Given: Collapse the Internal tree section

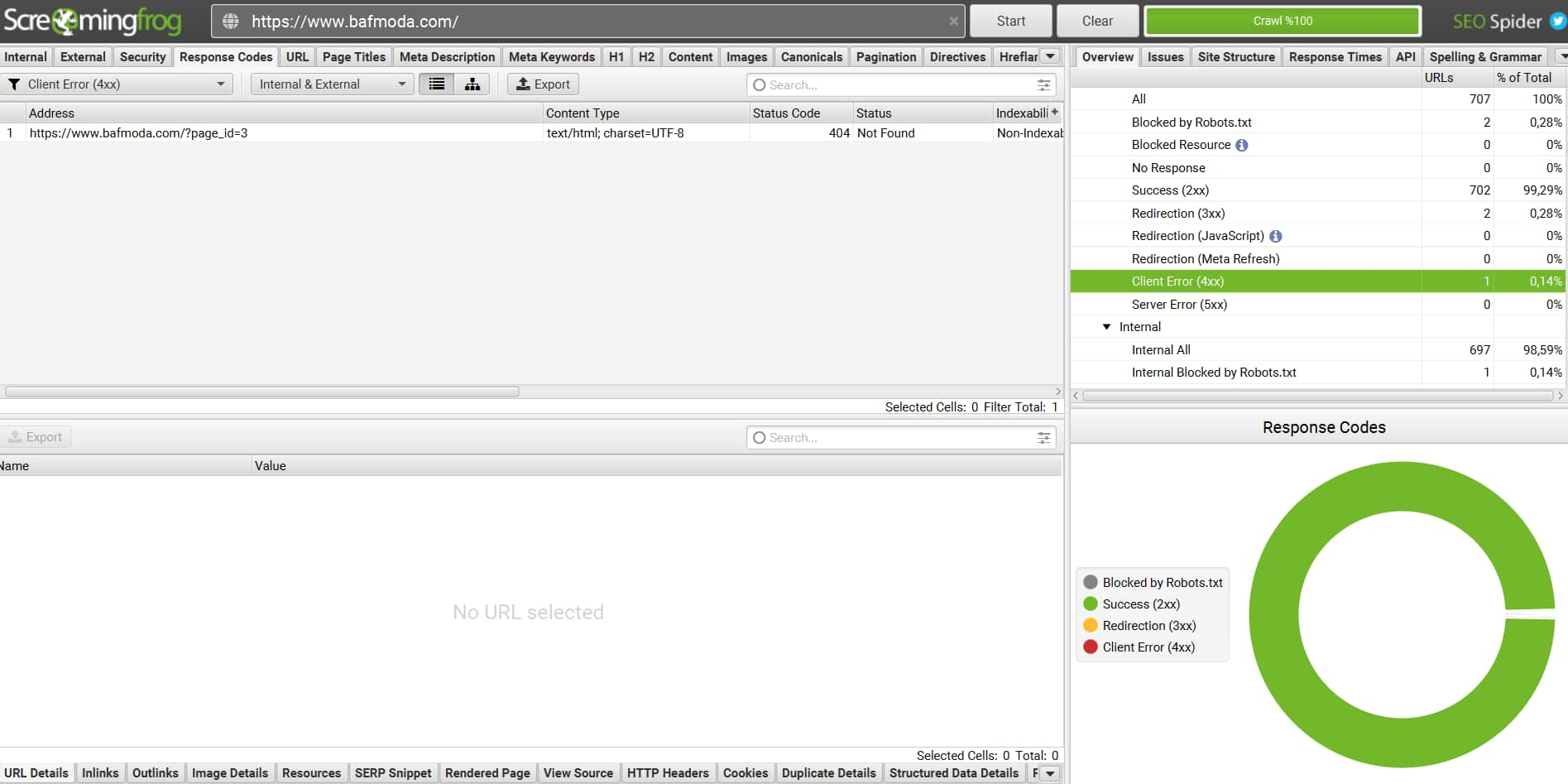Looking at the screenshot, I should (x=1107, y=327).
